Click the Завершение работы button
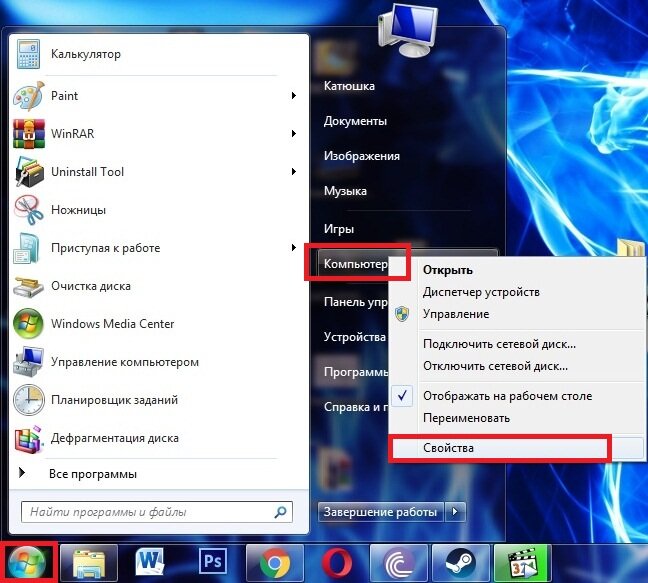 pyautogui.click(x=380, y=512)
